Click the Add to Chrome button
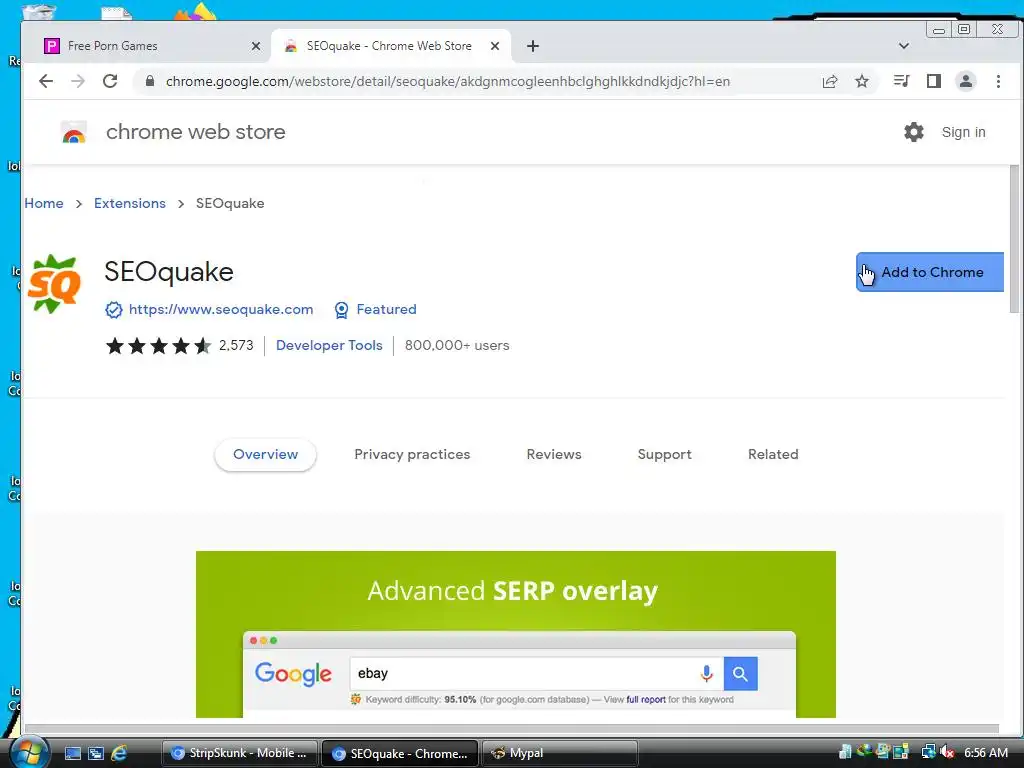 coord(929,272)
